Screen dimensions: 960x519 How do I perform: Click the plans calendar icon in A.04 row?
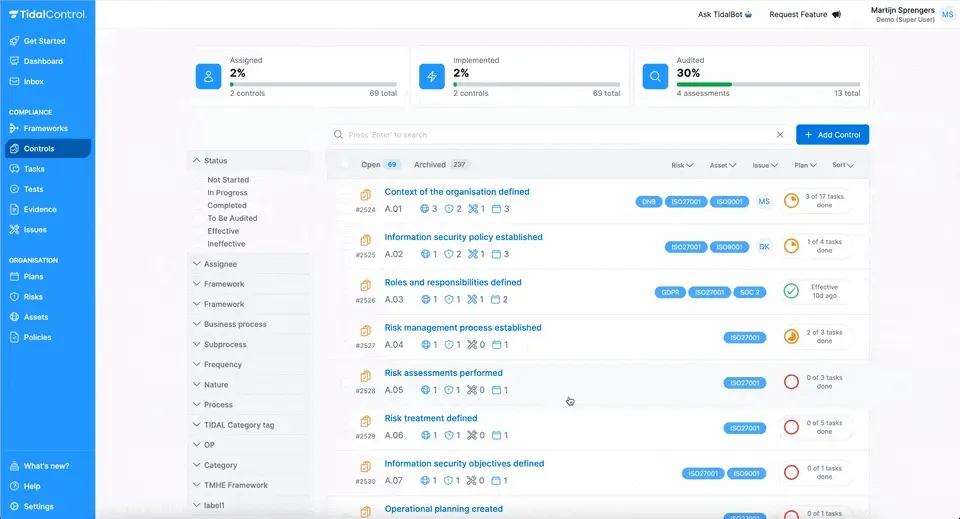(x=497, y=345)
